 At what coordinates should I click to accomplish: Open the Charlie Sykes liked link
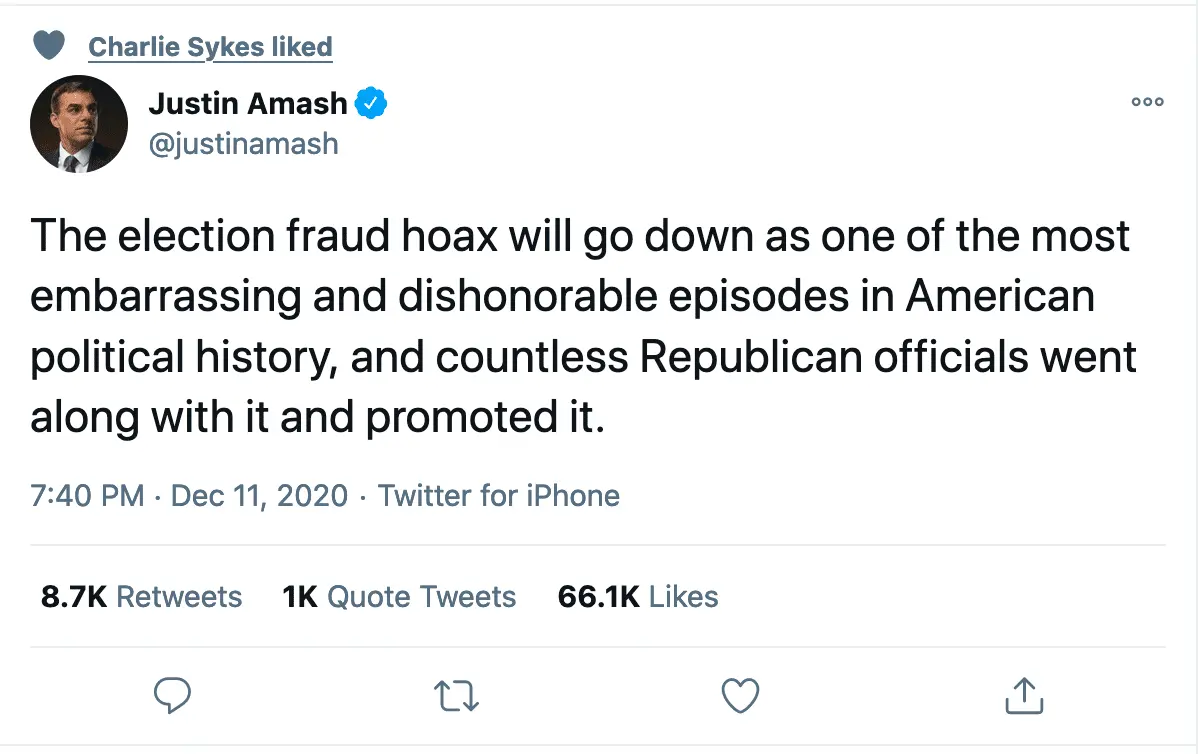coord(210,46)
